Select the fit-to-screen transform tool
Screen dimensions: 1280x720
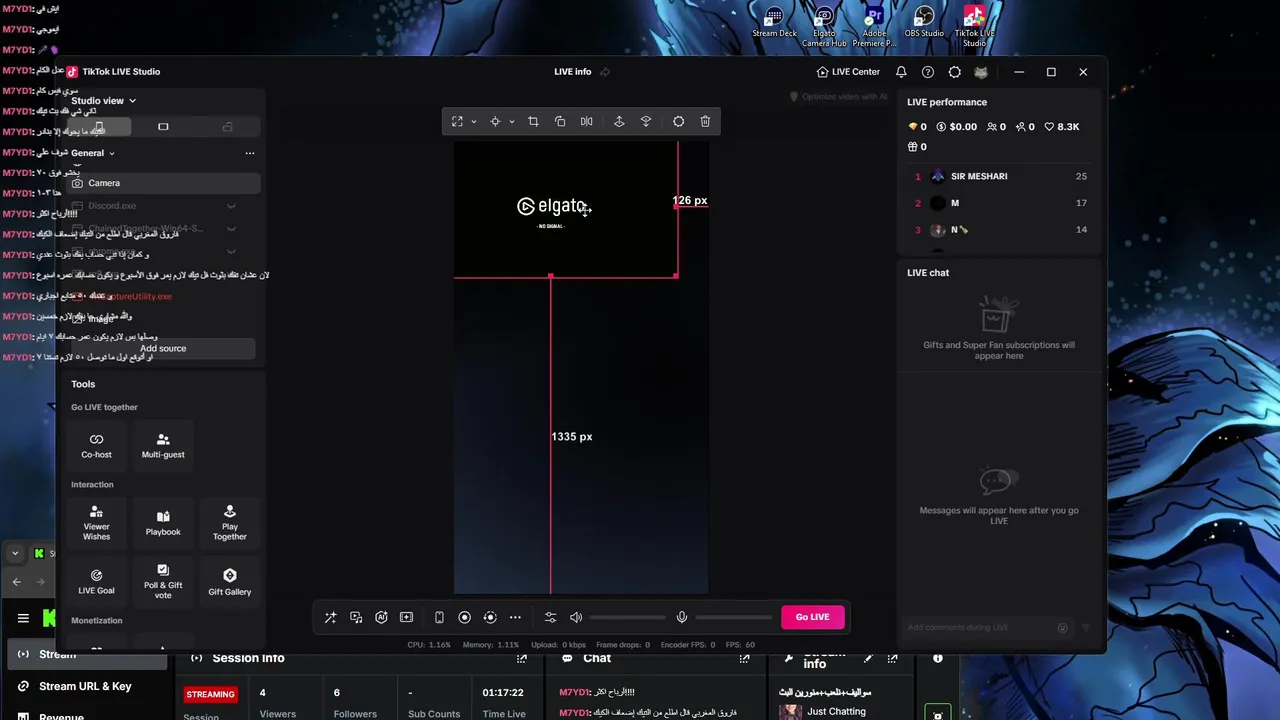pos(457,122)
